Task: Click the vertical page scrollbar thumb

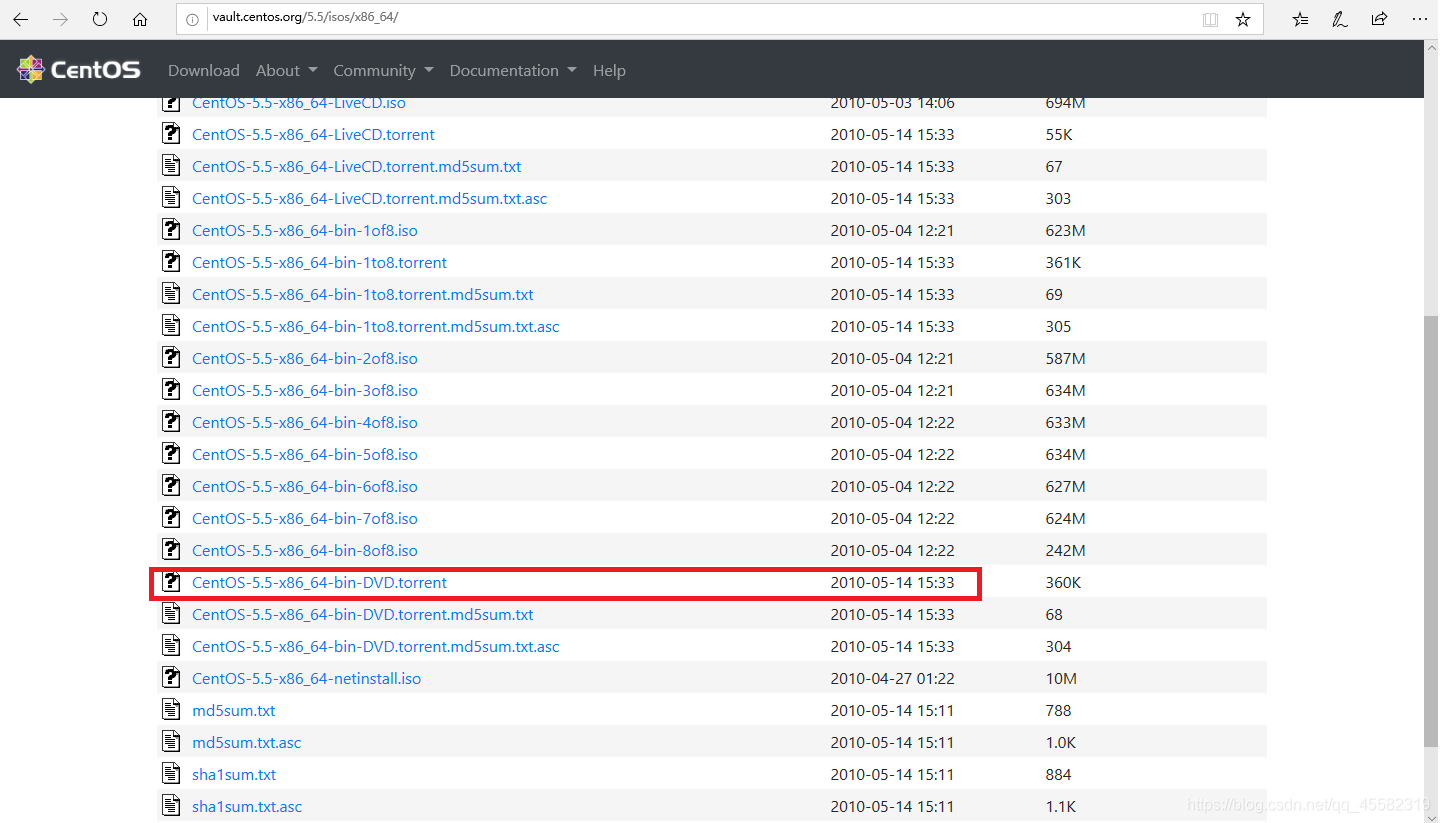Action: click(1431, 530)
